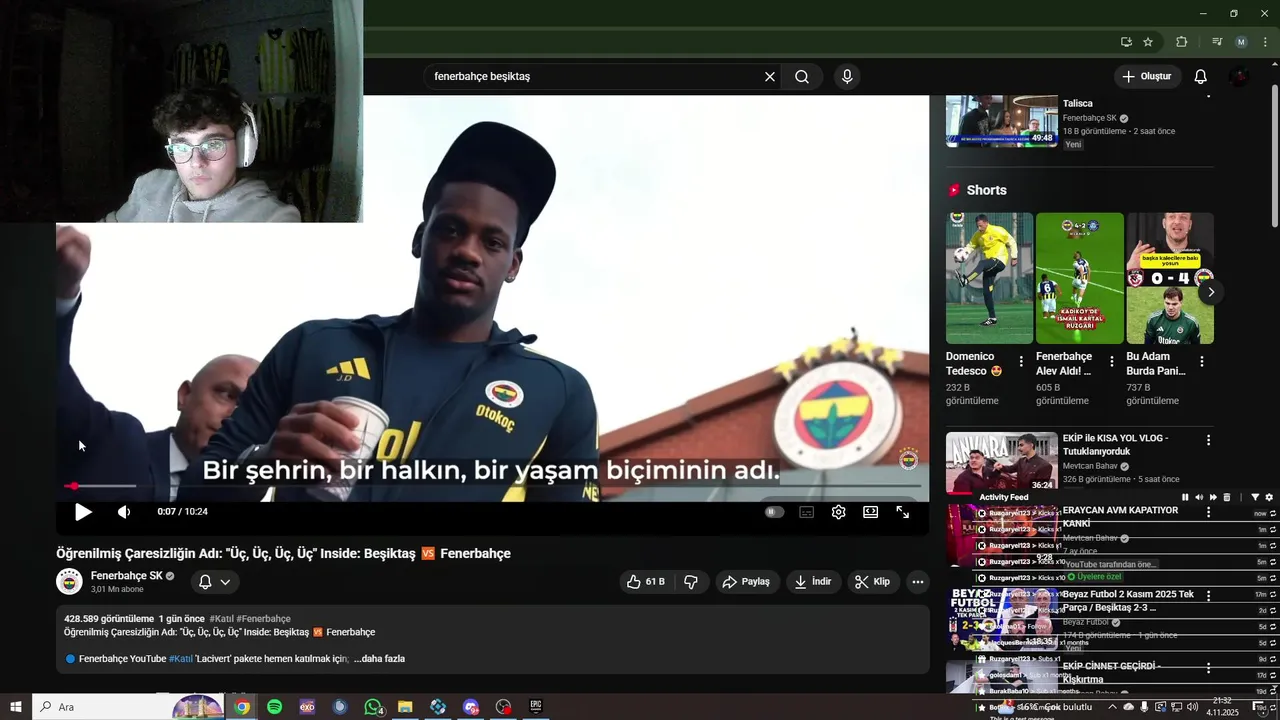Open Chrome profile M avatar

[1241, 42]
